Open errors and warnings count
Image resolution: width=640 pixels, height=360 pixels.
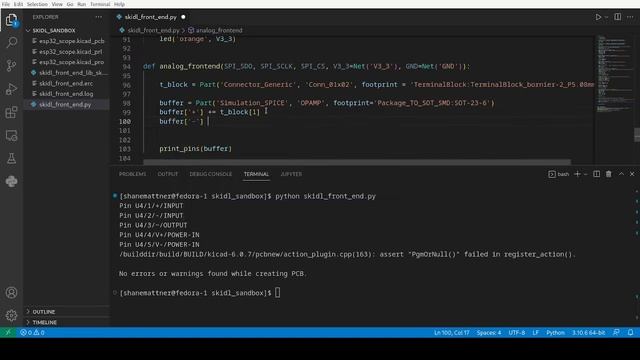coord(32,332)
